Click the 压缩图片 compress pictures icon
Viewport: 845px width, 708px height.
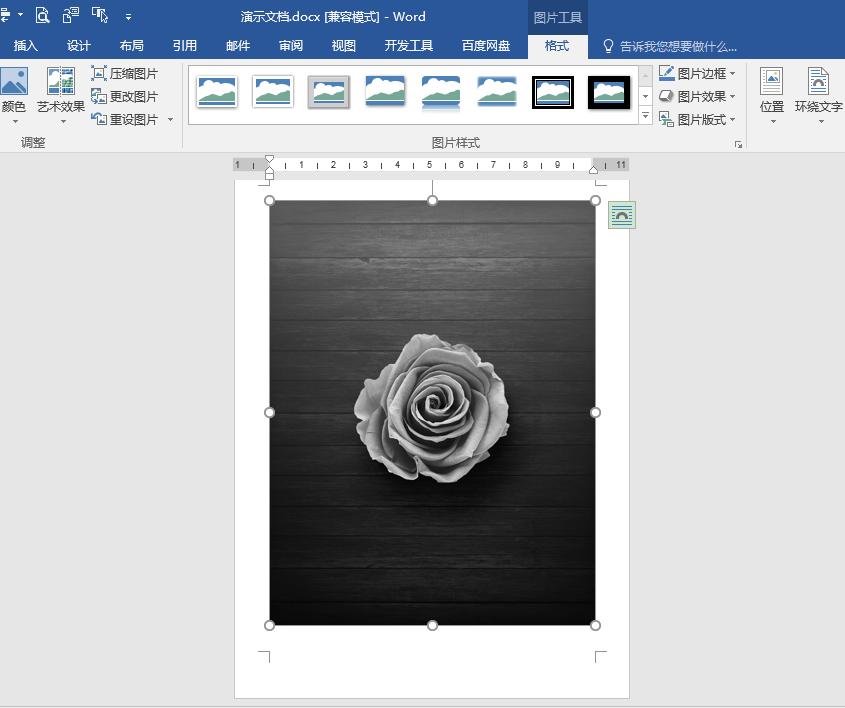pyautogui.click(x=99, y=73)
